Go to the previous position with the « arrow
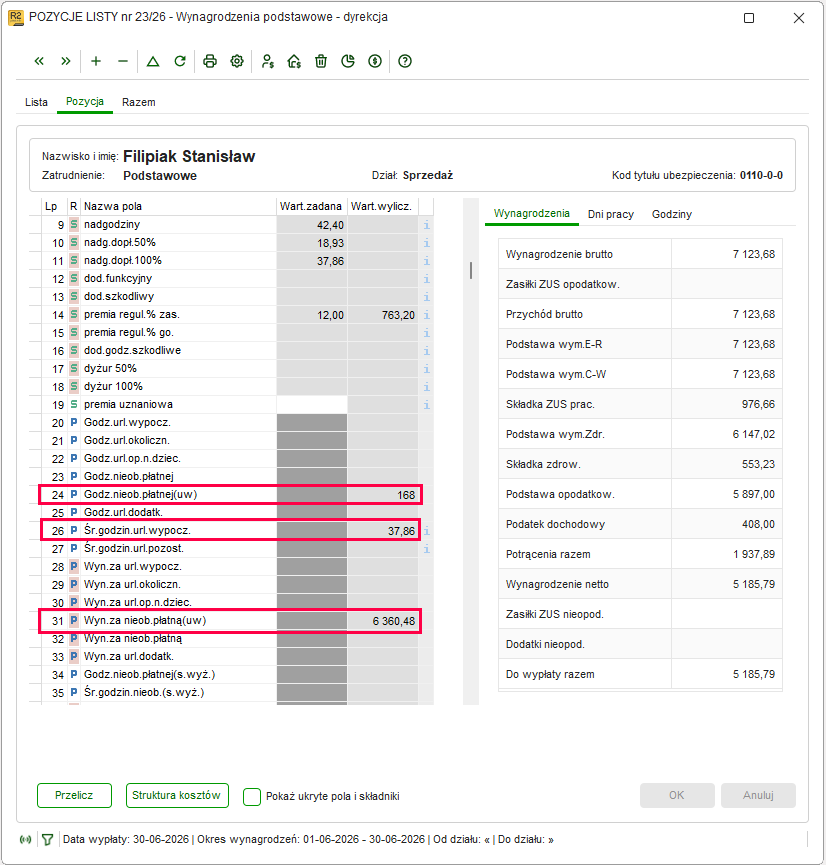This screenshot has height=865, width=826. pyautogui.click(x=39, y=61)
